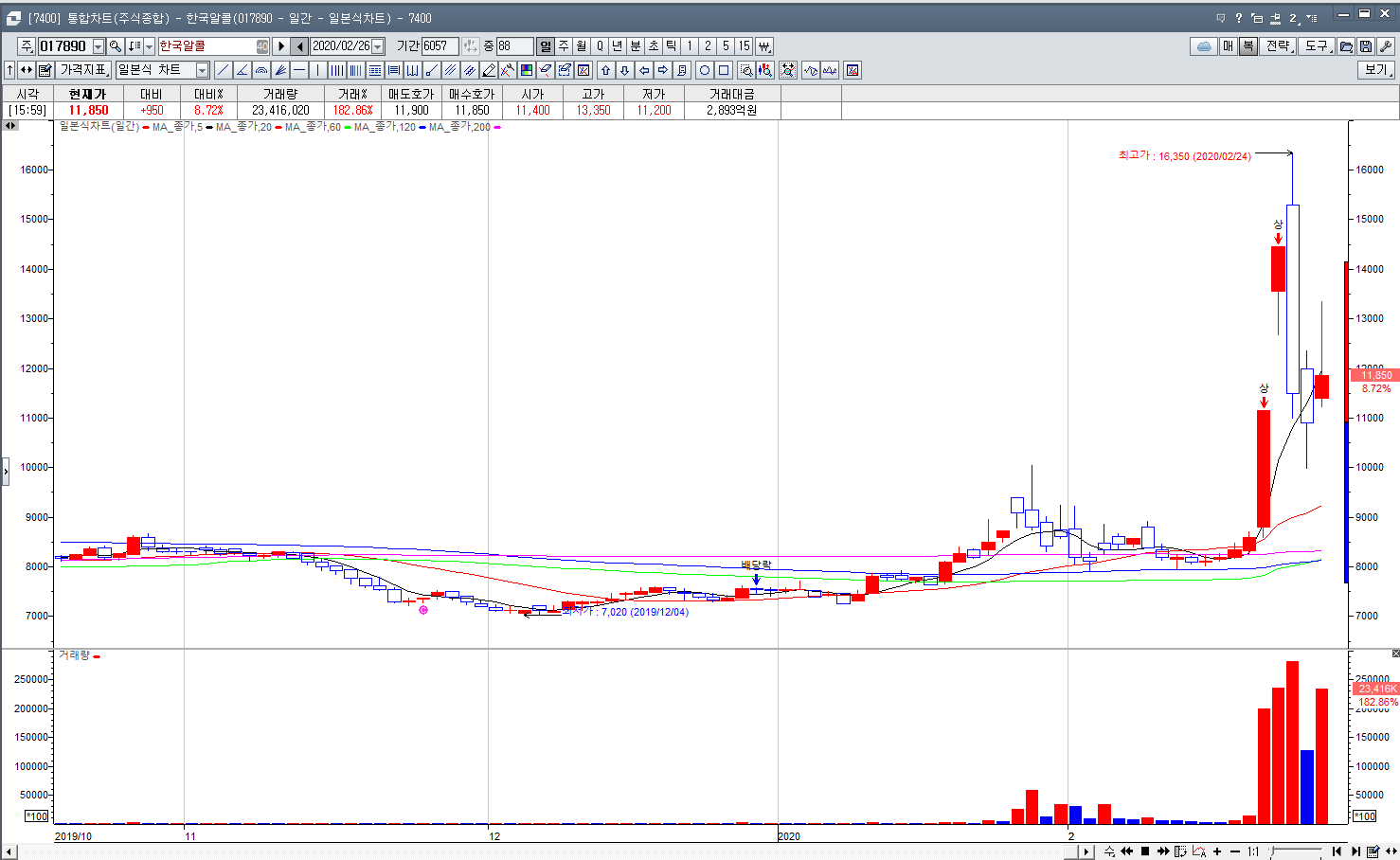Open the 일본식 차트 chart type dropdown
Image resolution: width=1400 pixels, height=860 pixels.
coord(202,70)
